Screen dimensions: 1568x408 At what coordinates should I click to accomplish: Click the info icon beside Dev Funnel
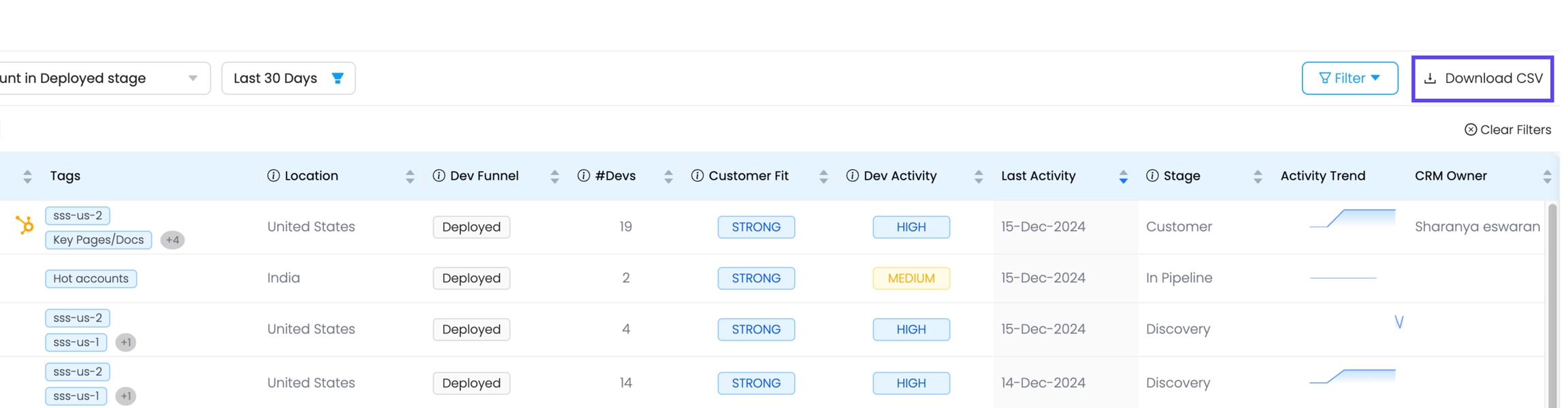click(x=439, y=176)
